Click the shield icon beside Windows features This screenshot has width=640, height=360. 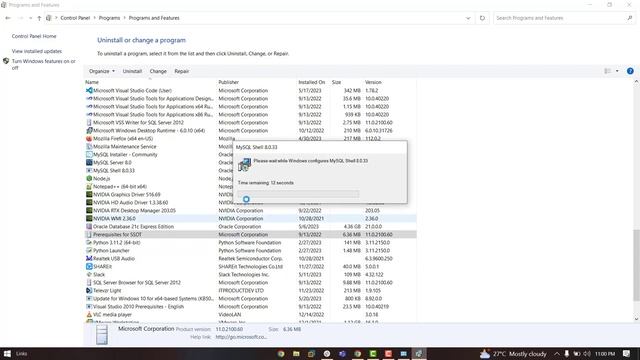tap(6, 61)
